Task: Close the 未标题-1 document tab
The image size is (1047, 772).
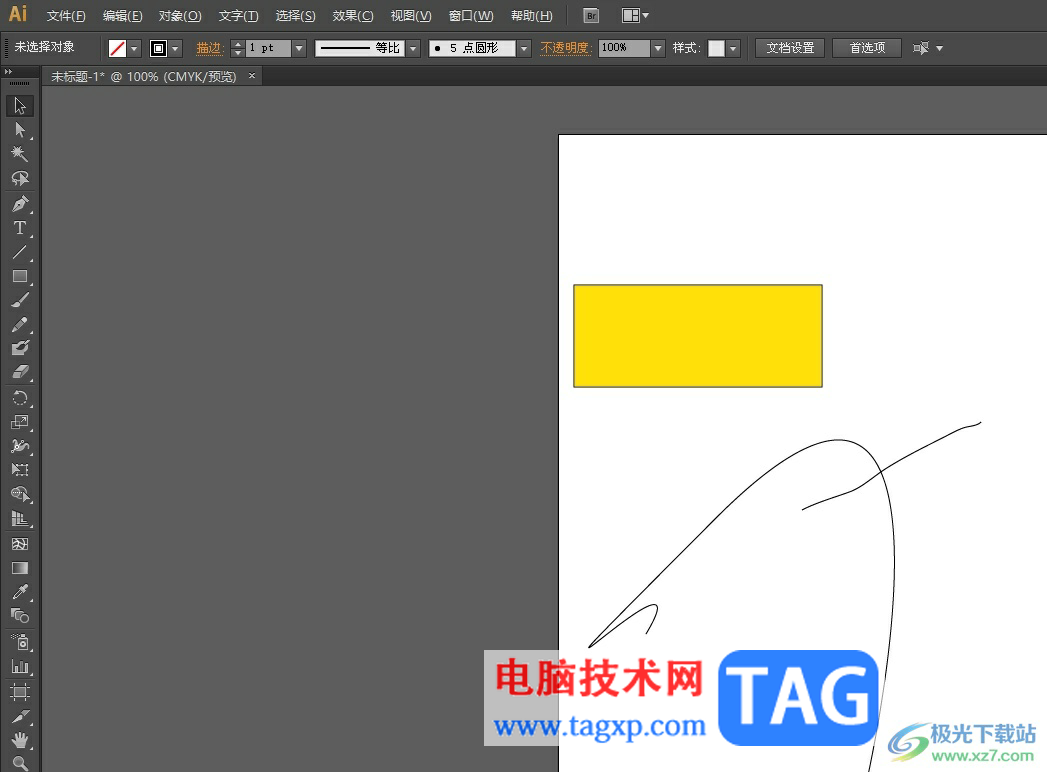Action: coord(252,76)
